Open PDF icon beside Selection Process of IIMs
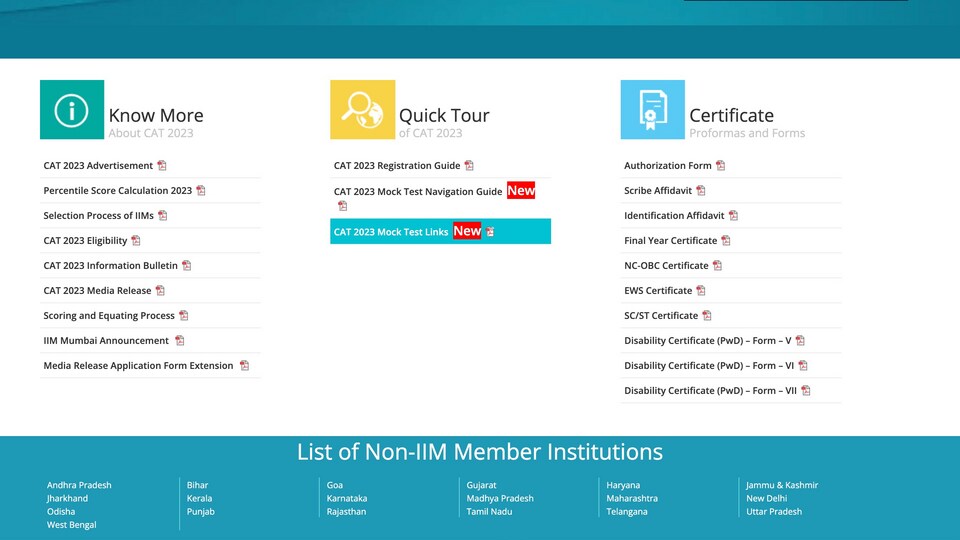This screenshot has height=540, width=960. click(162, 216)
